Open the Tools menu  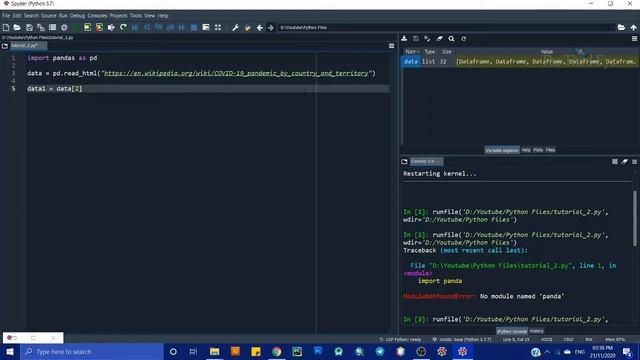coord(136,16)
